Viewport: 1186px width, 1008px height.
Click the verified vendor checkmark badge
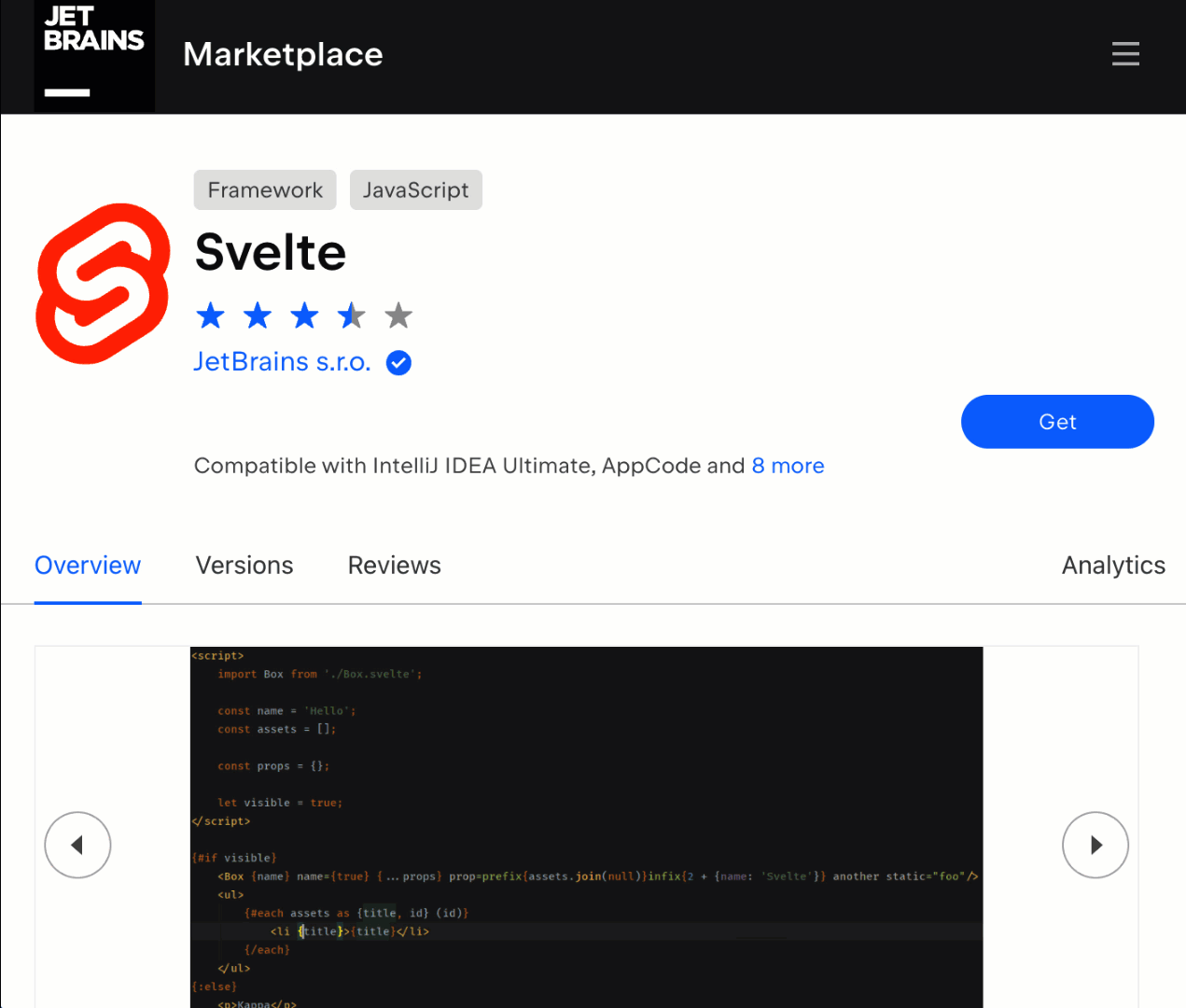(x=398, y=363)
